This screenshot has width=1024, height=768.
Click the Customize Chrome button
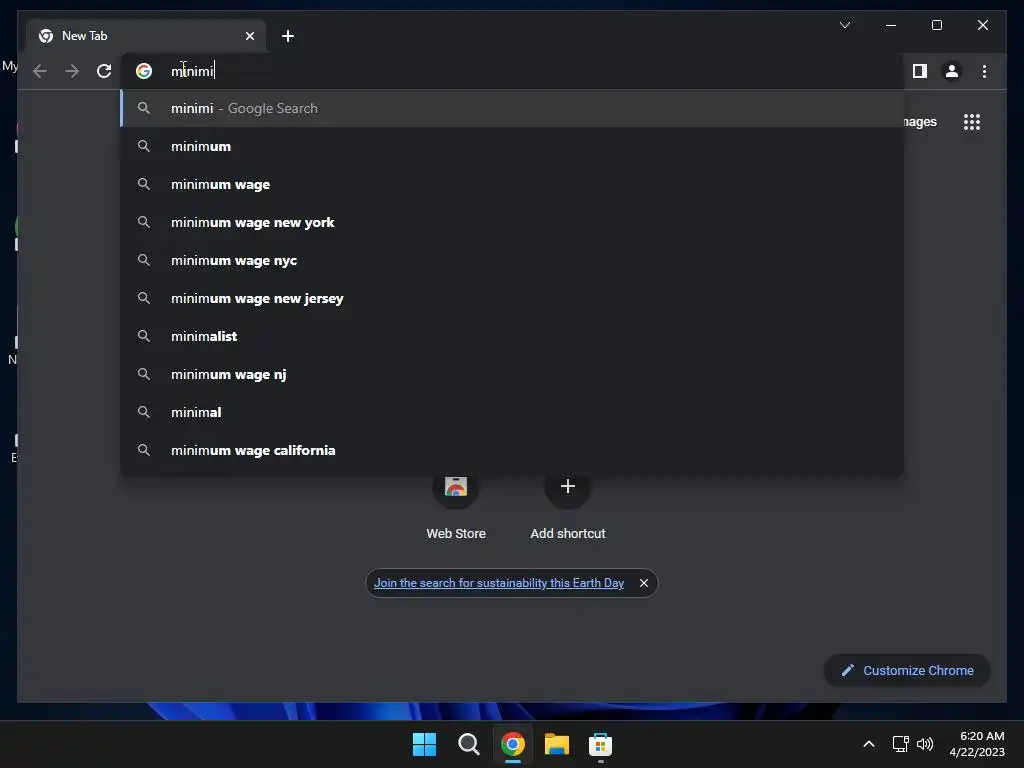tap(907, 671)
